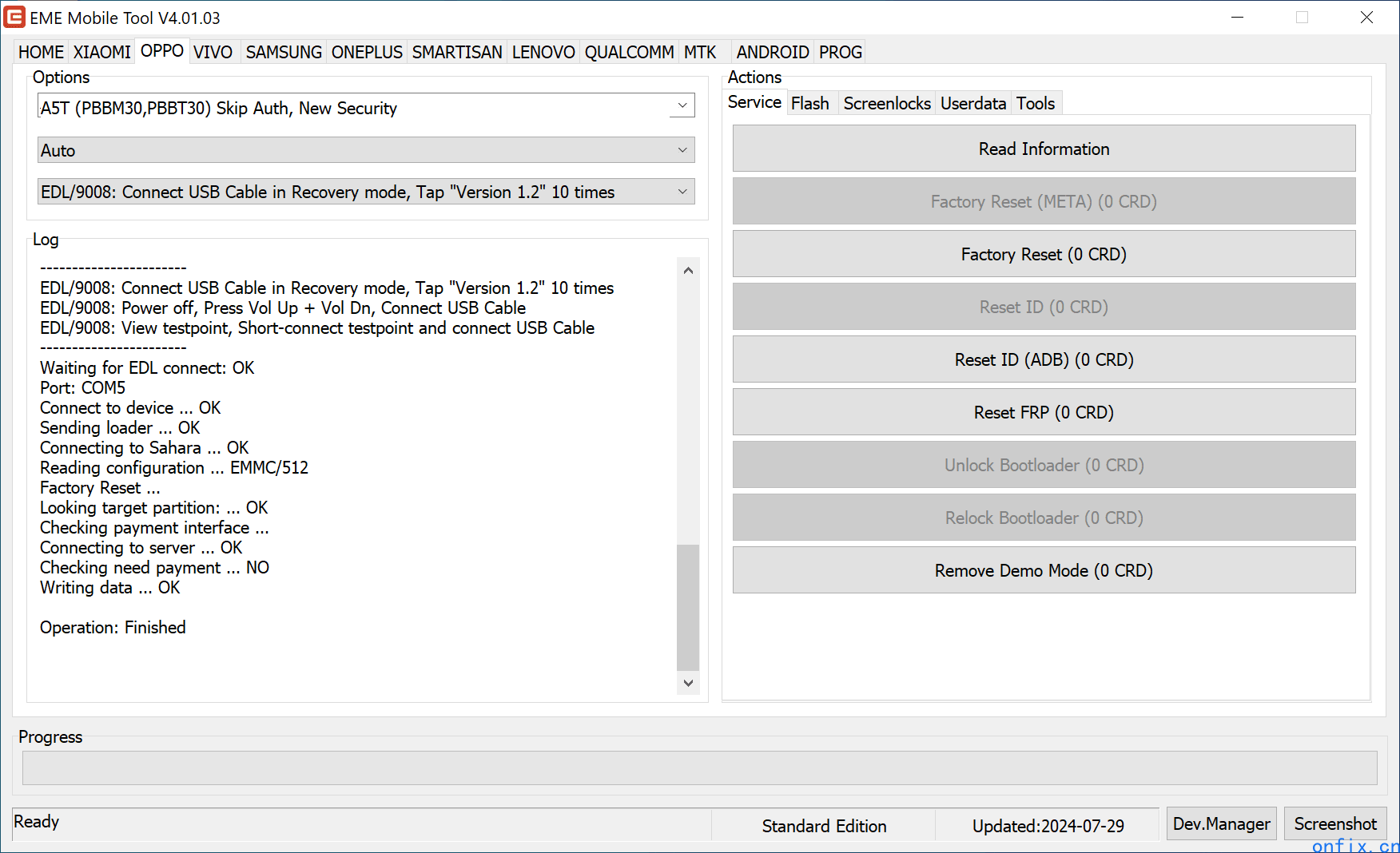Open the Screenlocks actions tab
Viewport: 1400px width, 853px height.
click(887, 103)
